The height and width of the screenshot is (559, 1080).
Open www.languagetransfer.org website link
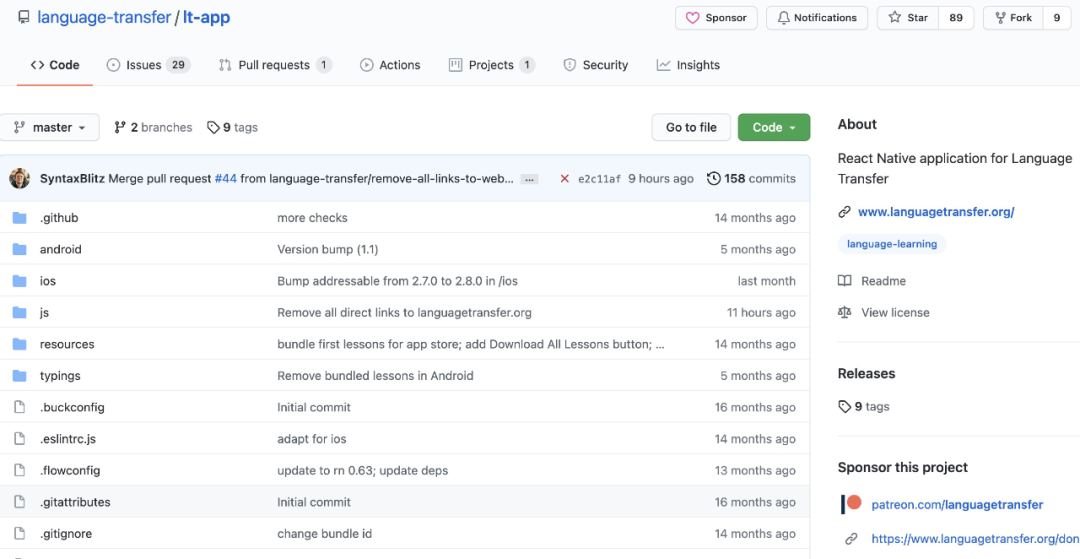pyautogui.click(x=936, y=212)
